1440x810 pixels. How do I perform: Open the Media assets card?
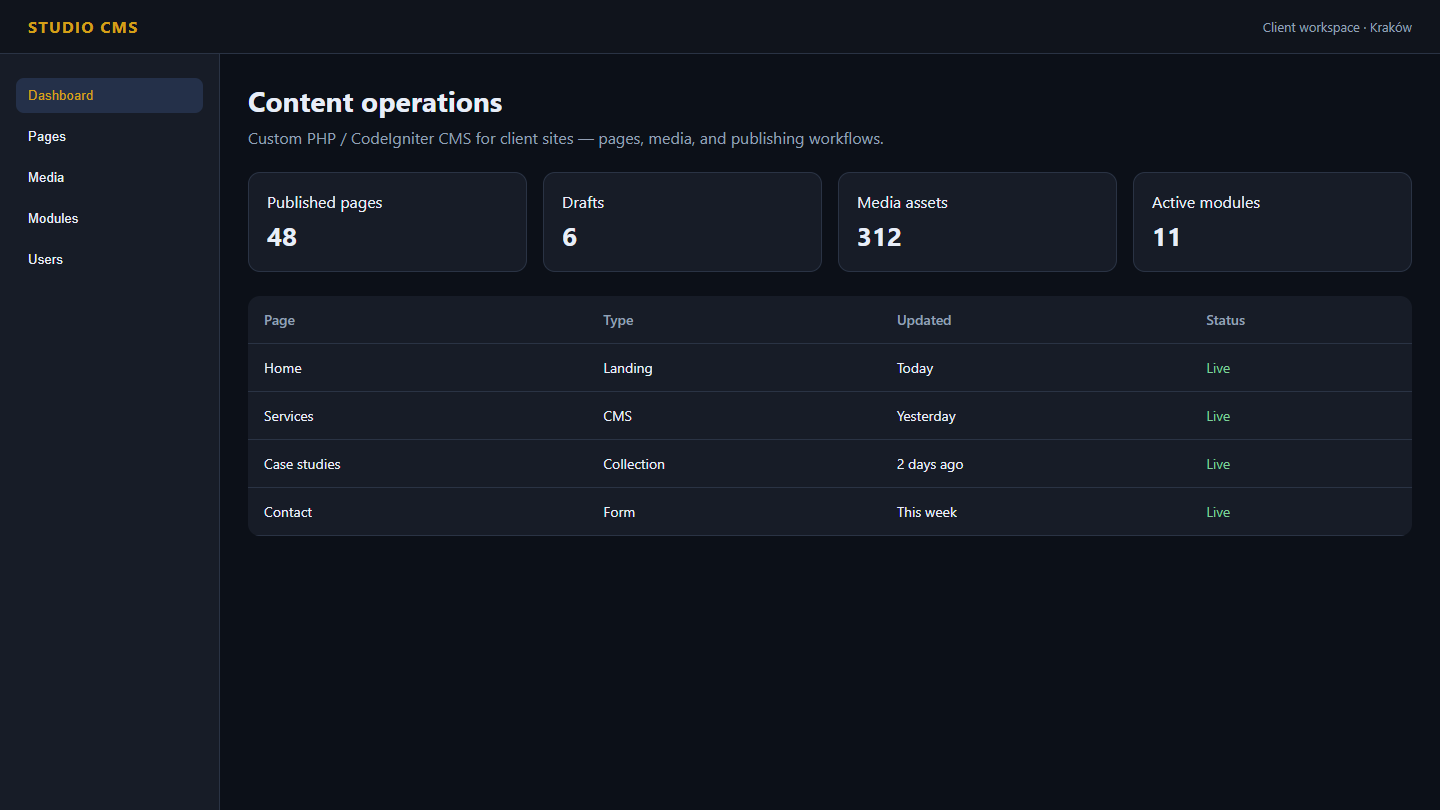pyautogui.click(x=977, y=222)
